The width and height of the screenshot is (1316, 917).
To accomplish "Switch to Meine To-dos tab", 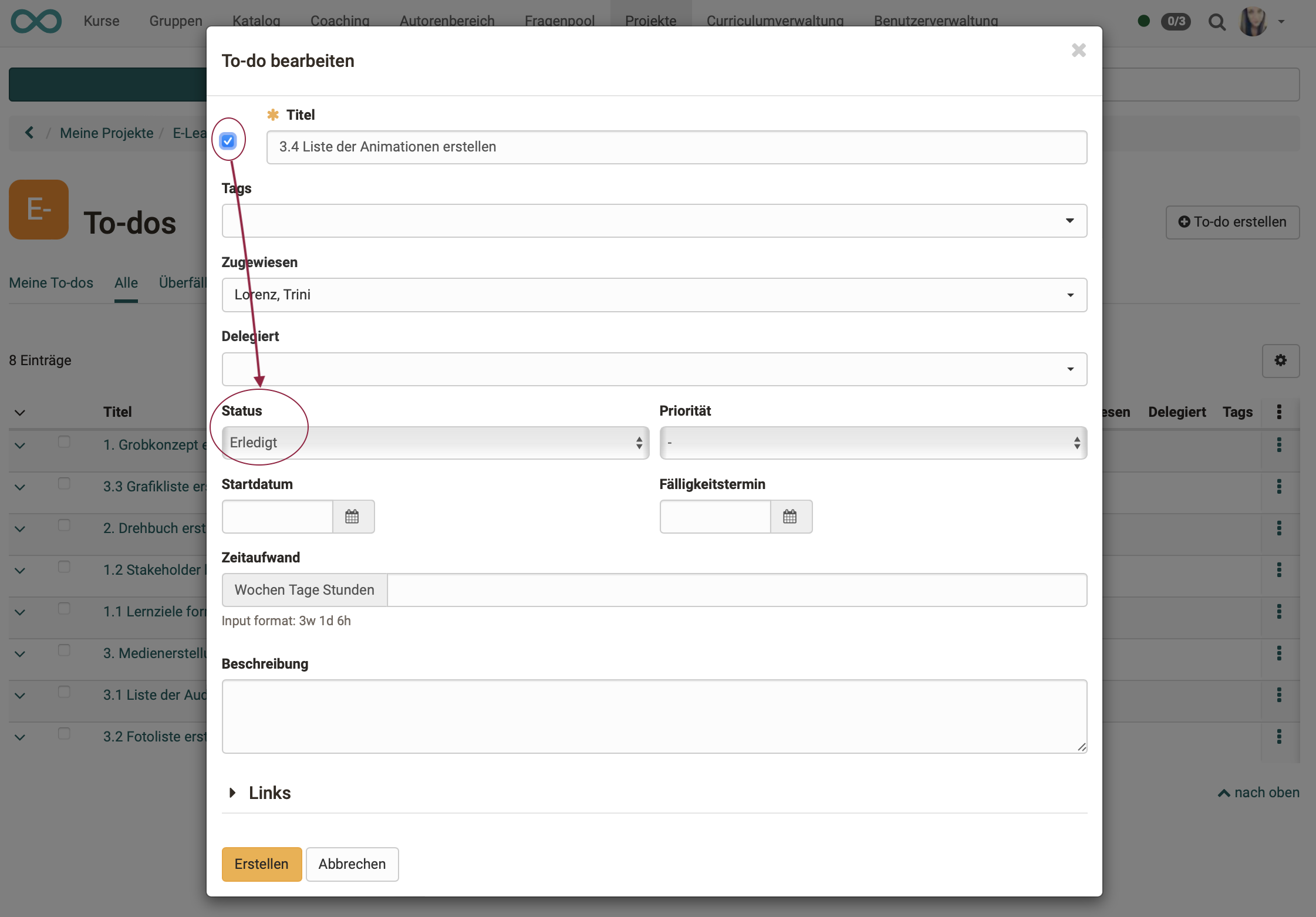I will (51, 283).
